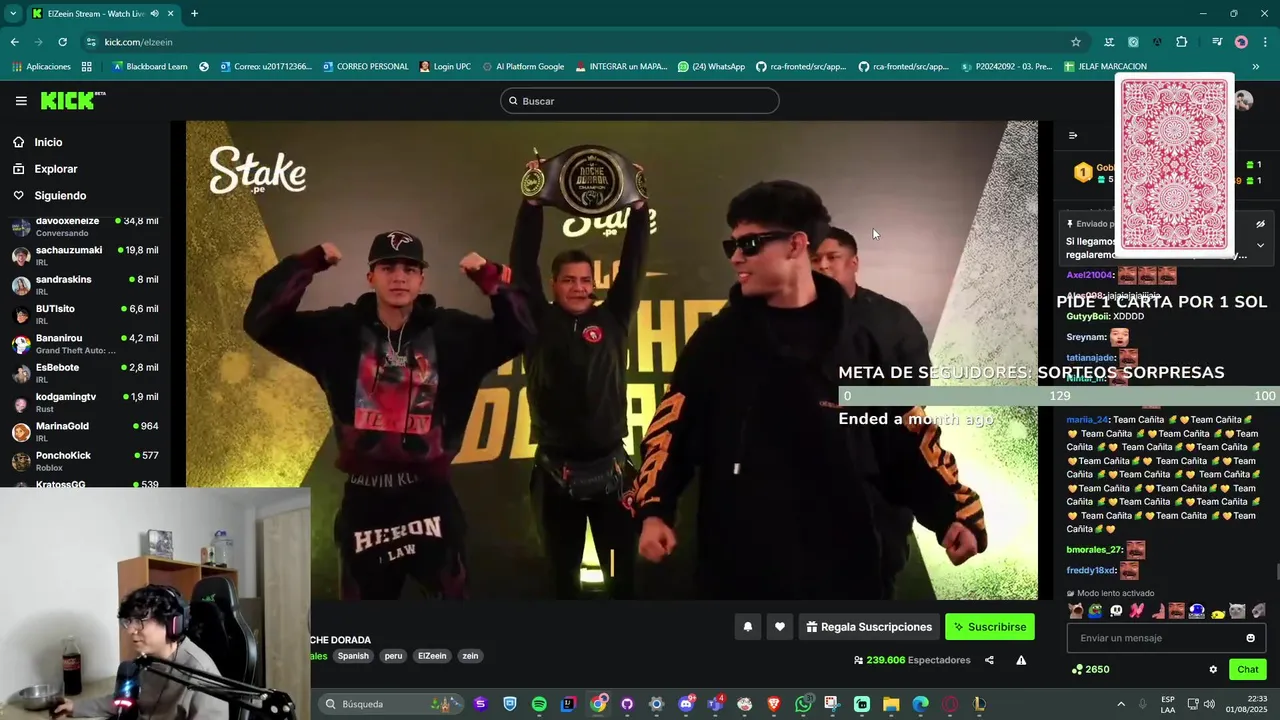Viewport: 1280px width, 720px height.
Task: Click the browser back arrow
Action: (x=14, y=42)
